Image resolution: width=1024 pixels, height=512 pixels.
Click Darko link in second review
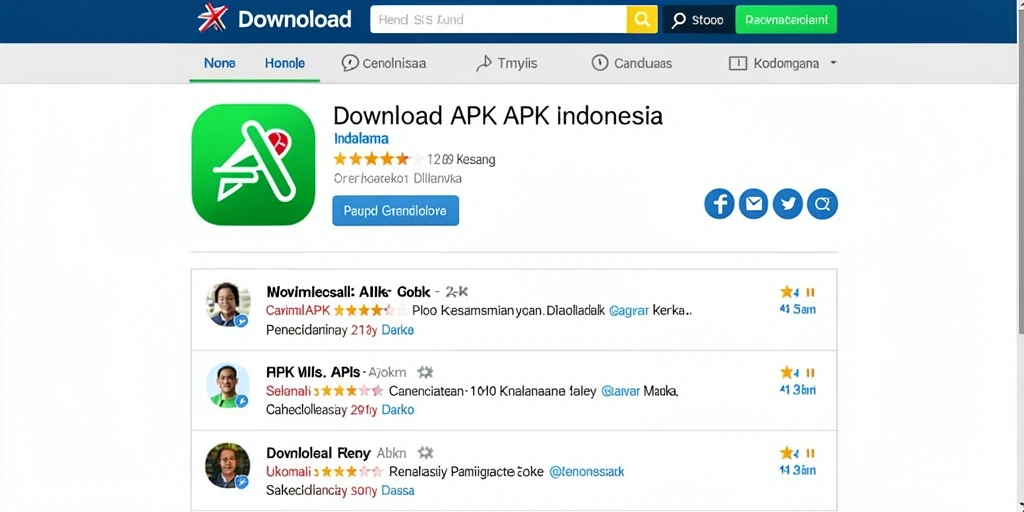point(398,411)
